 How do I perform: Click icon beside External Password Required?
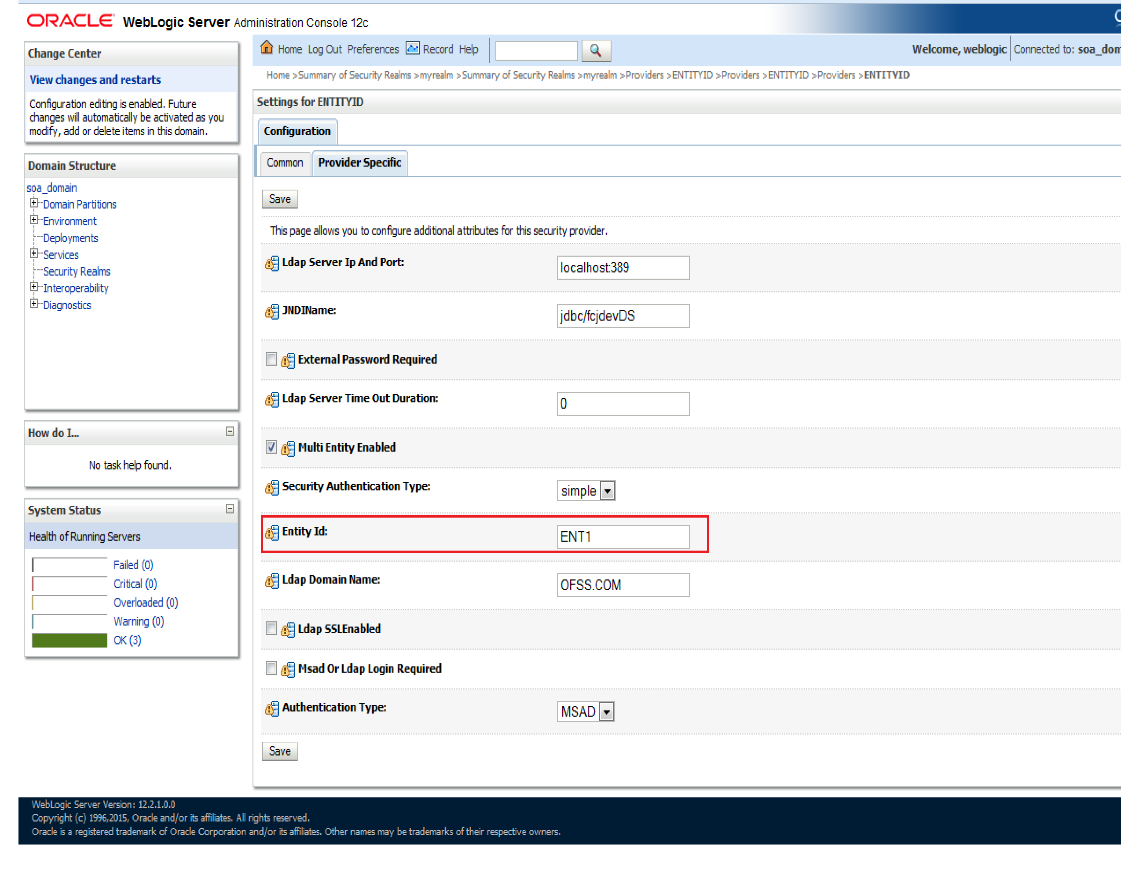287,361
